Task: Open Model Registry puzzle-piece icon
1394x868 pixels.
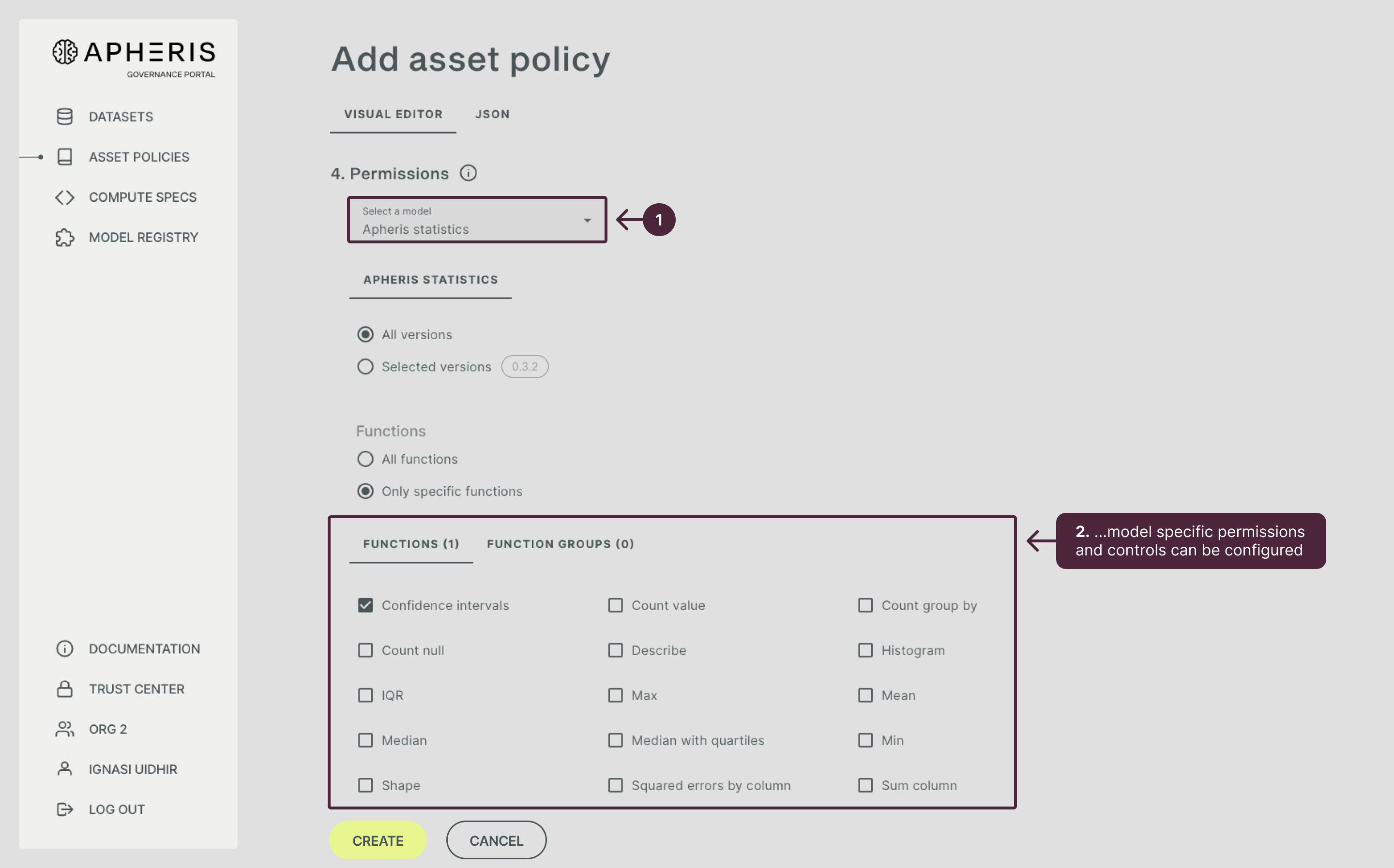Action: coord(65,237)
